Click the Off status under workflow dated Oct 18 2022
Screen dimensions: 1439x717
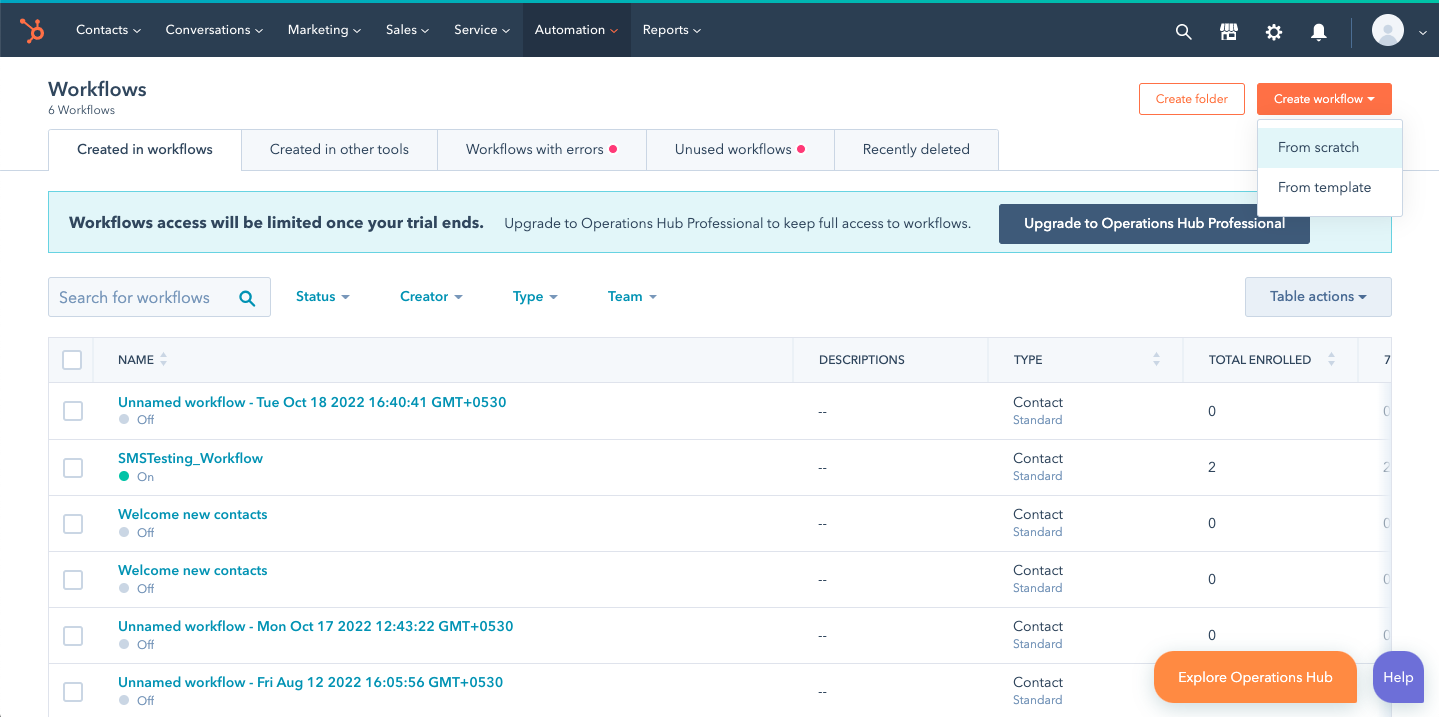pyautogui.click(x=136, y=421)
